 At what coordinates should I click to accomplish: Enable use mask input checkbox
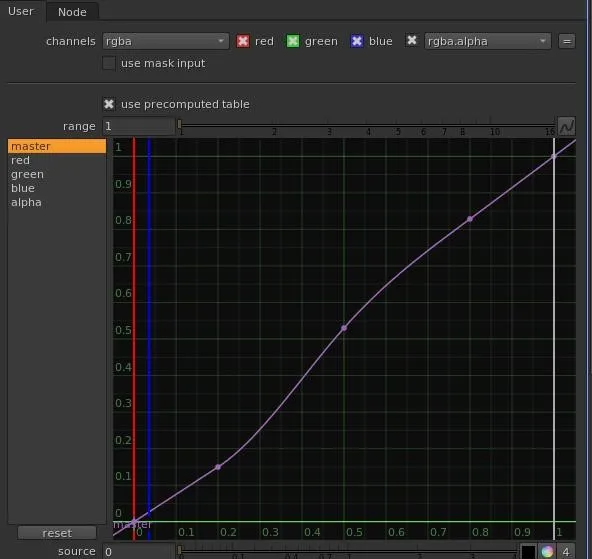pos(109,63)
